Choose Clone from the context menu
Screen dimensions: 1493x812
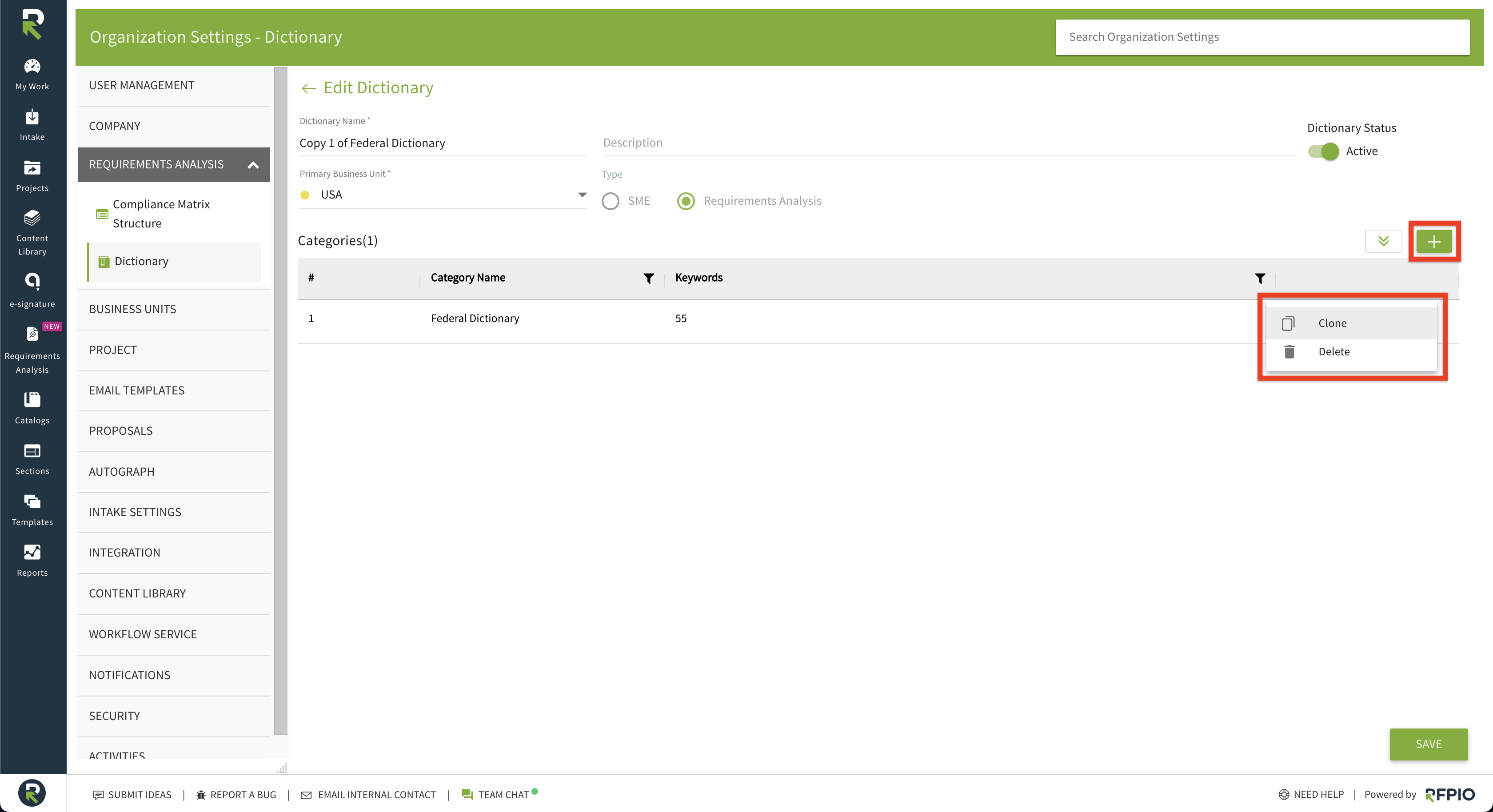click(1351, 323)
